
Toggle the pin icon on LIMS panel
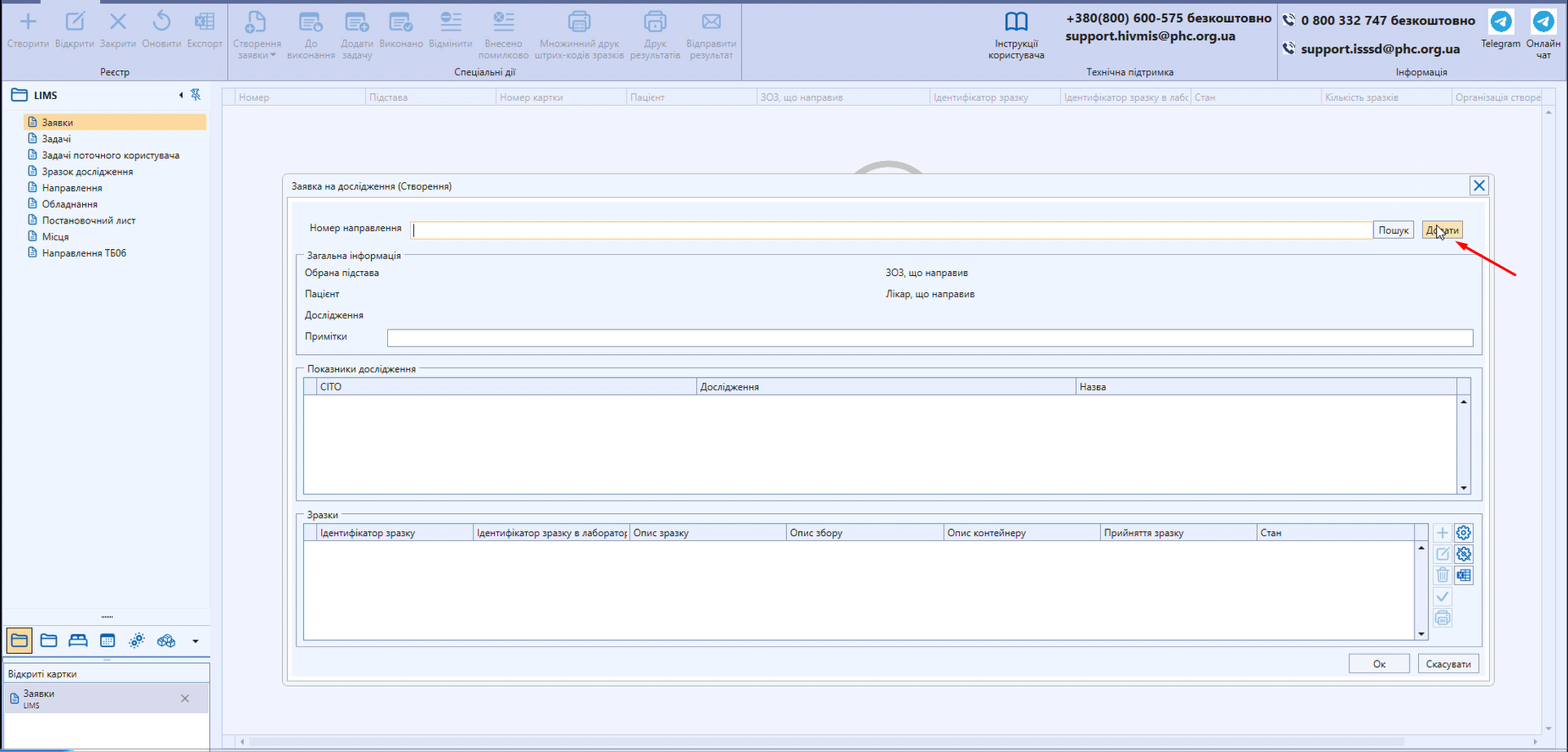click(x=196, y=95)
